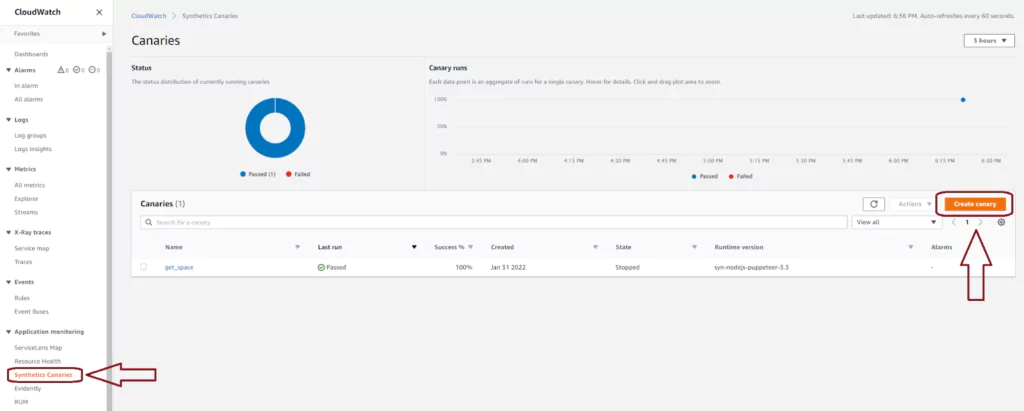Open In alarm in the sidebar
The image size is (1024, 411).
coord(26,86)
